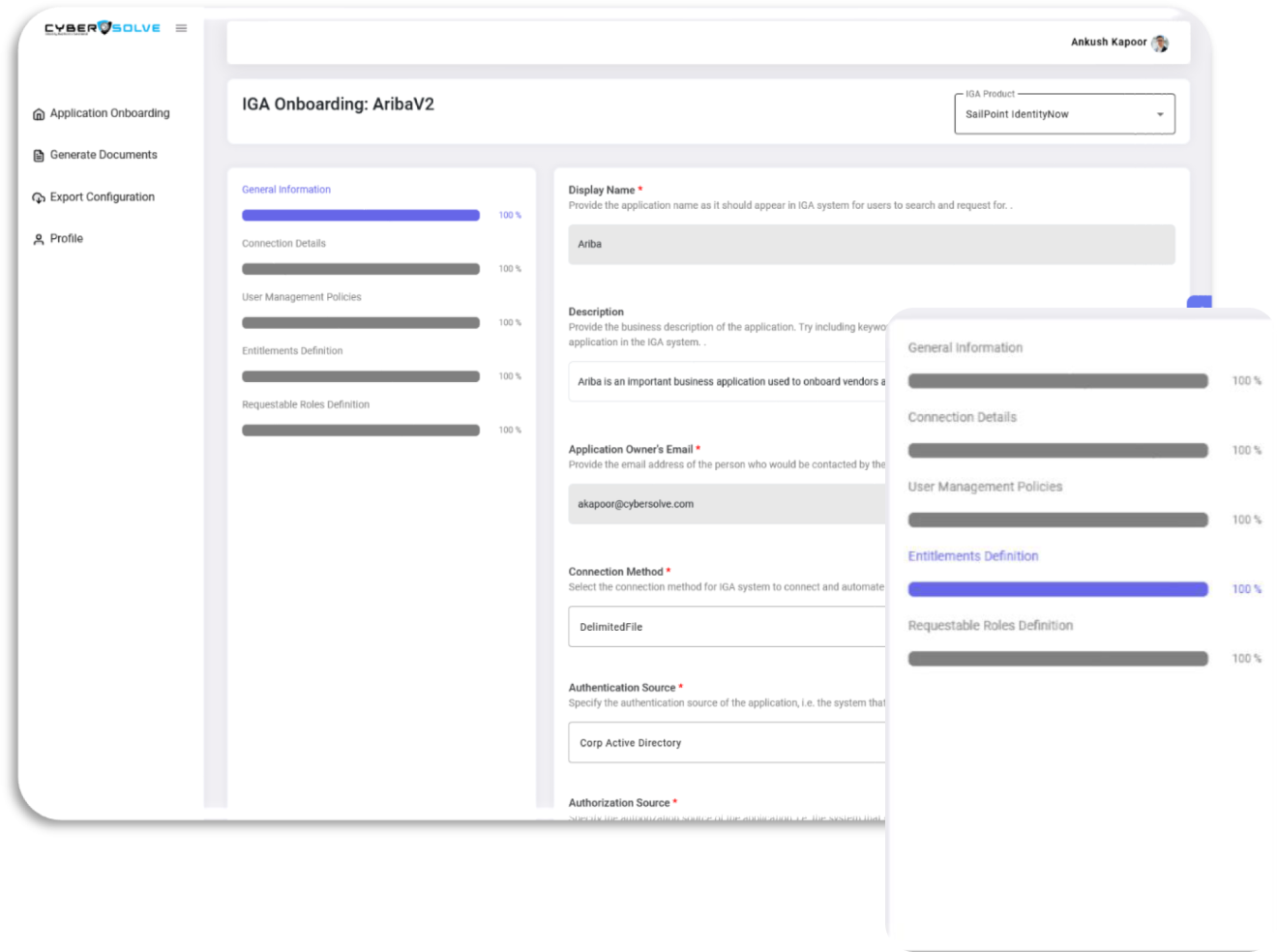Select Requestable Roles Definition in left panel
Screen dimensions: 1277x952
click(306, 404)
